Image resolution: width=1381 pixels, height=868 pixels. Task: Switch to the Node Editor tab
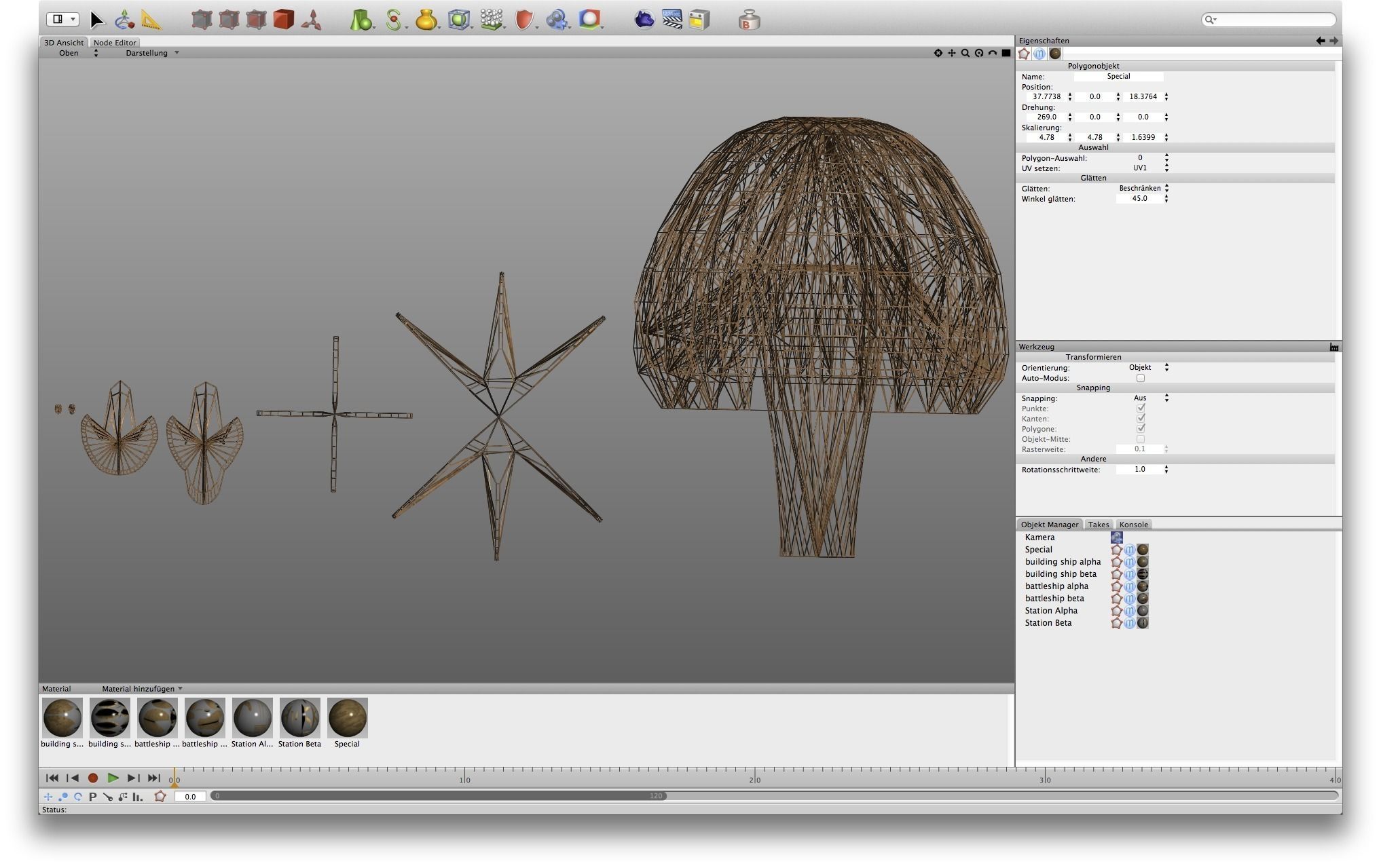115,43
